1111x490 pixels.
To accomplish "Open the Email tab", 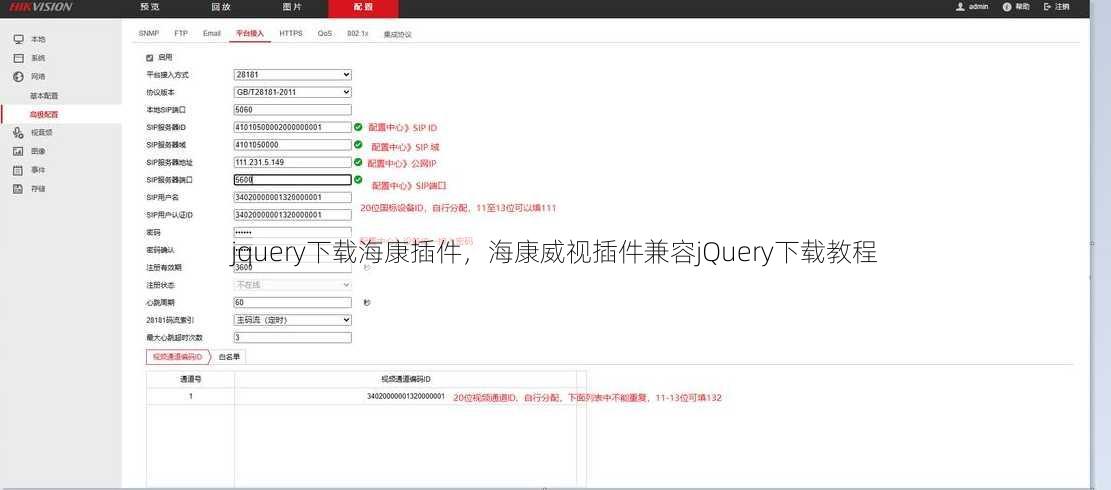I will (x=212, y=33).
